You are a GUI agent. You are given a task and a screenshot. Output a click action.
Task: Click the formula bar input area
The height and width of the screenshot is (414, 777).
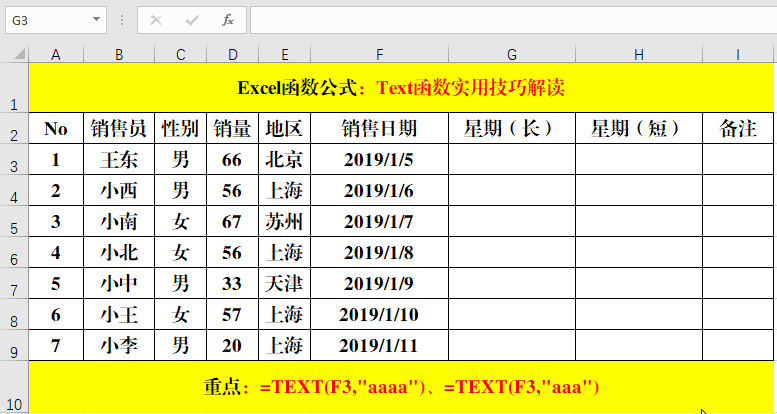(x=513, y=20)
